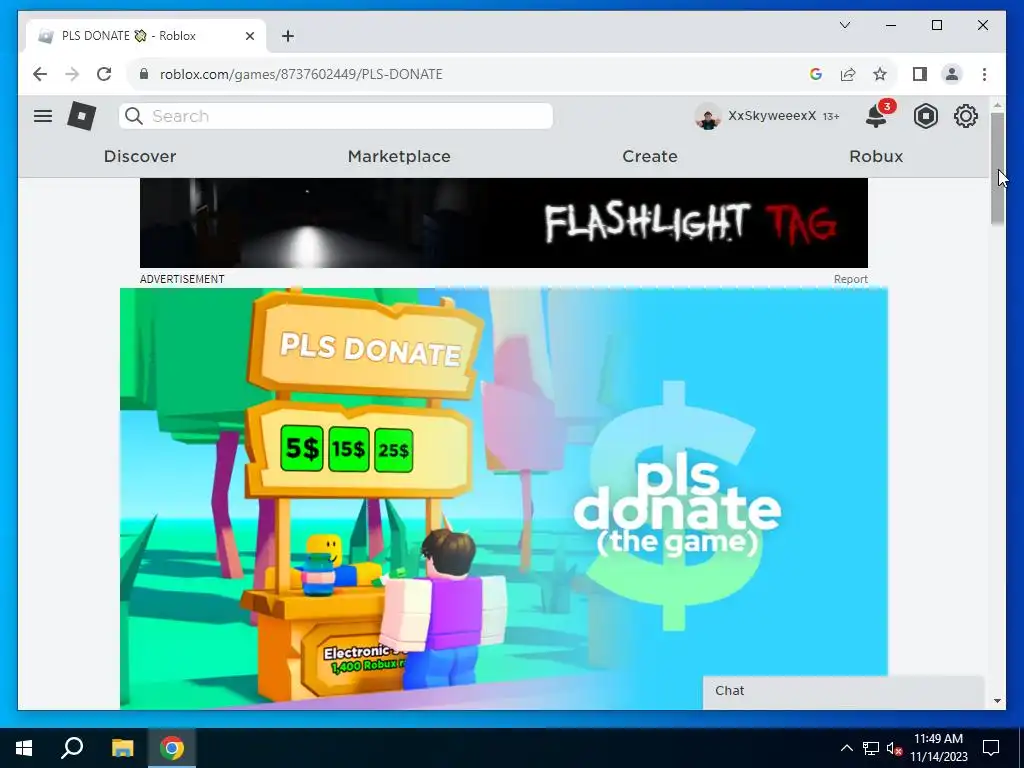Click the scrollbar up arrow
The image size is (1024, 768).
(x=997, y=104)
